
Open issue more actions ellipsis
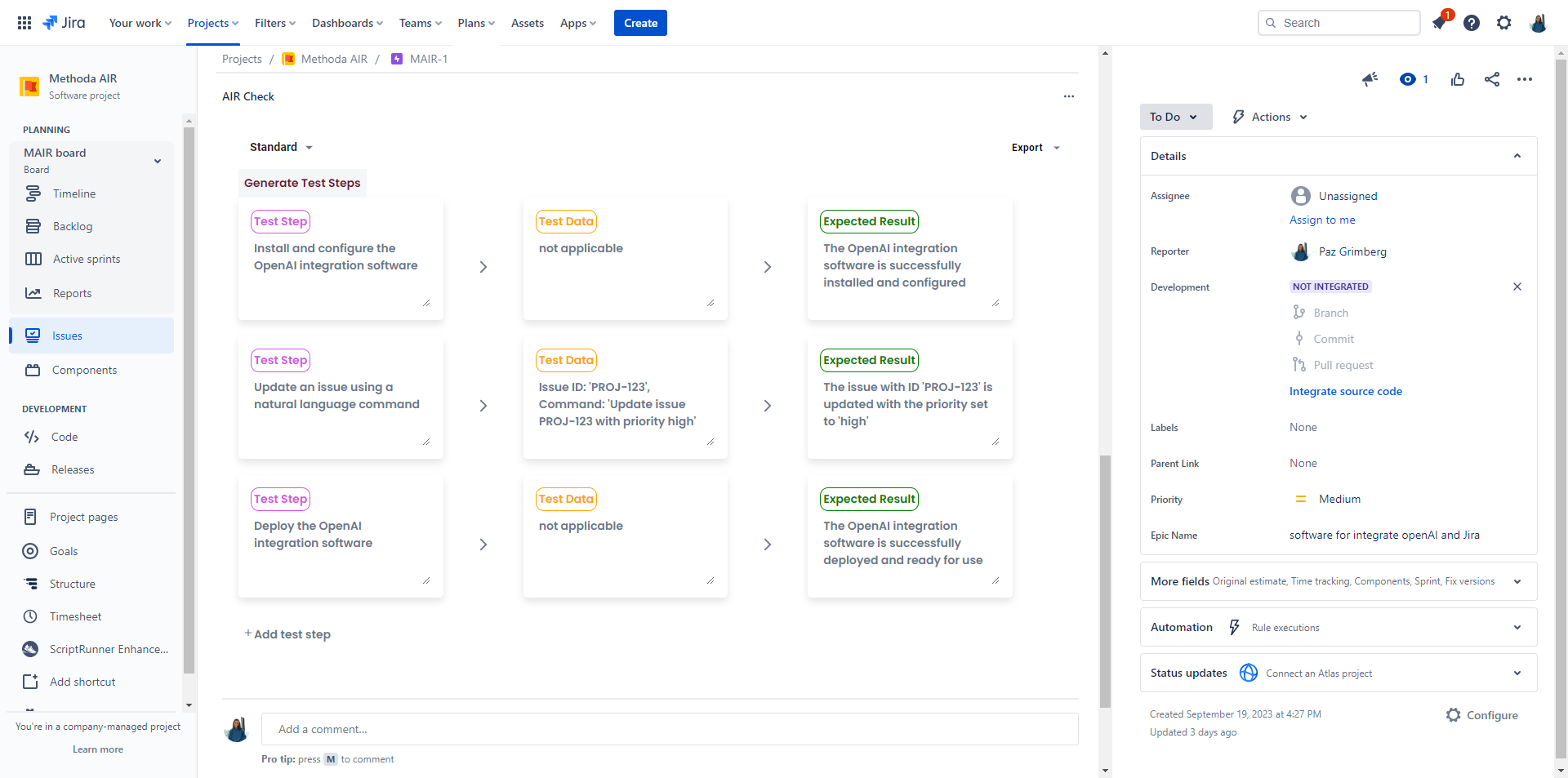tap(1525, 79)
